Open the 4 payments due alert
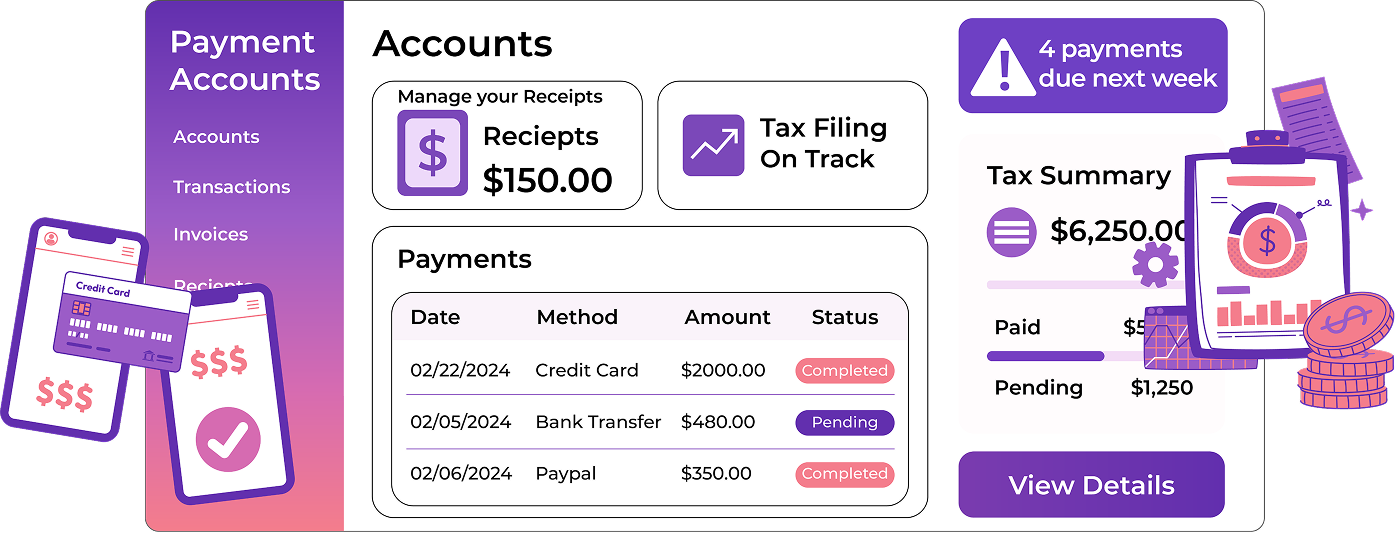The height and width of the screenshot is (533, 1395). 1092,65
